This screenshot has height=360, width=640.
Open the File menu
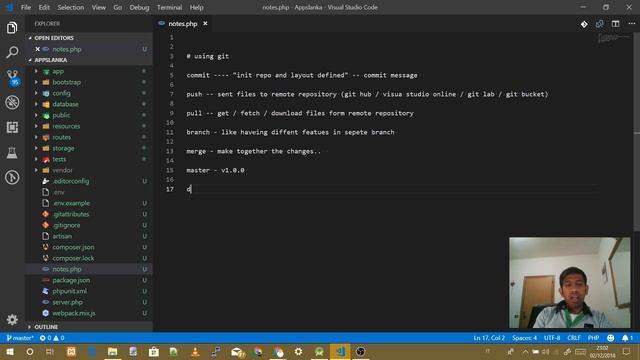[x=26, y=7]
